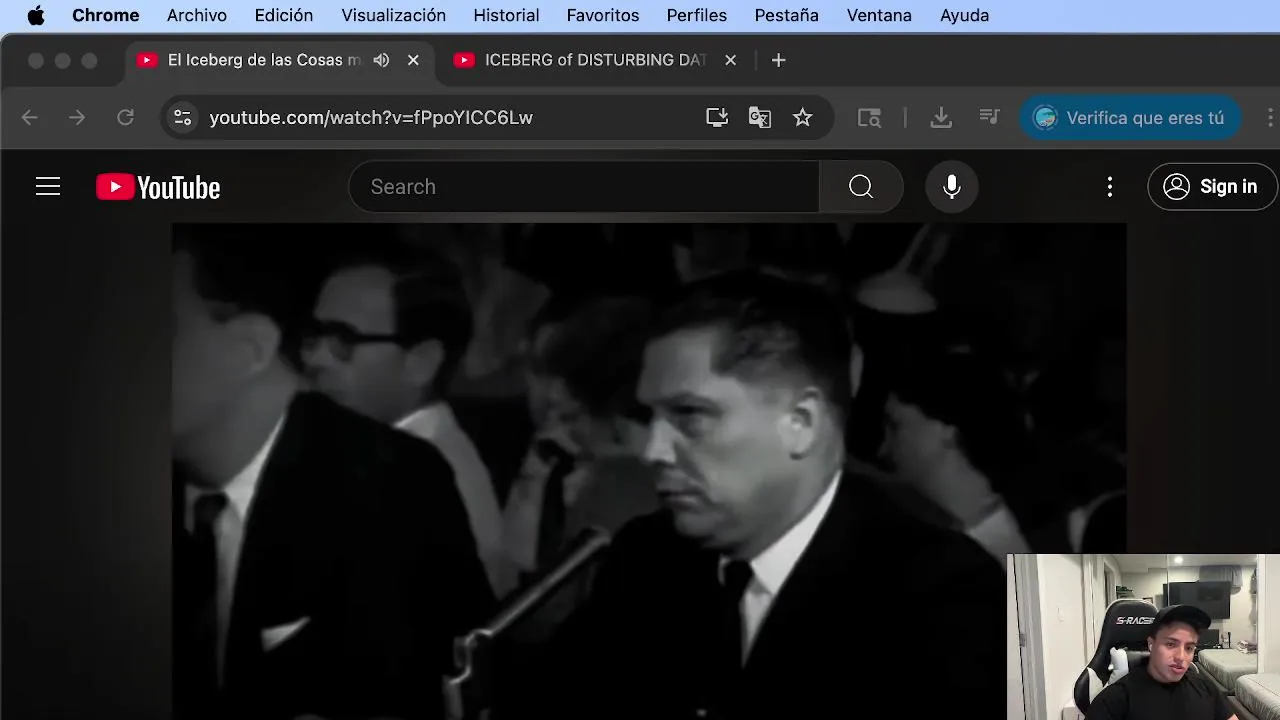Open the Visualización menu
1280x720 pixels.
[393, 15]
